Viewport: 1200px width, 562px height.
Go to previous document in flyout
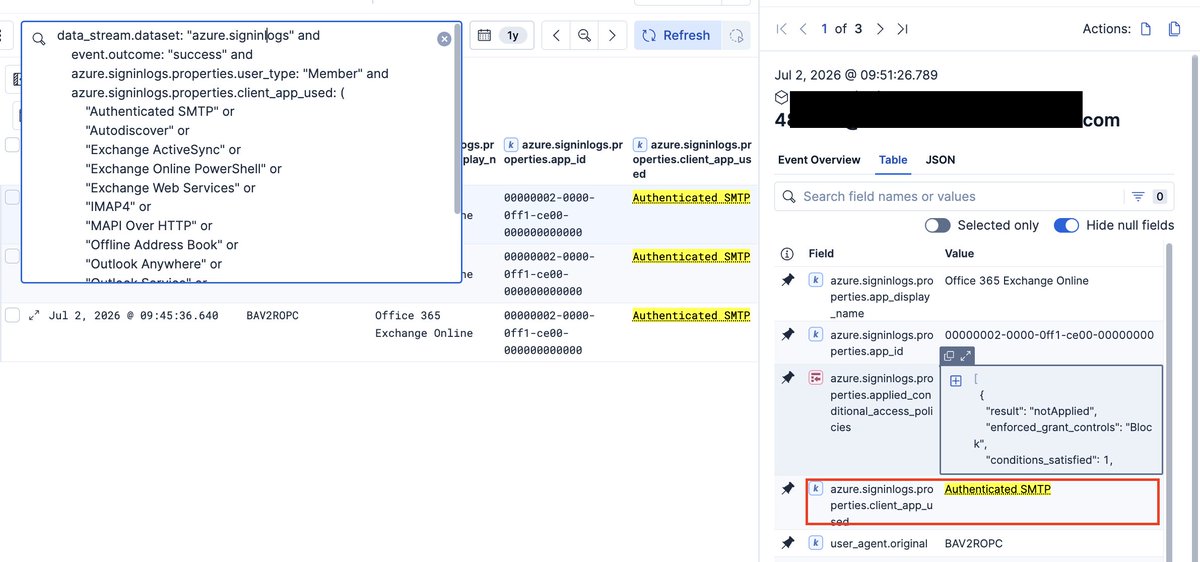[x=804, y=29]
